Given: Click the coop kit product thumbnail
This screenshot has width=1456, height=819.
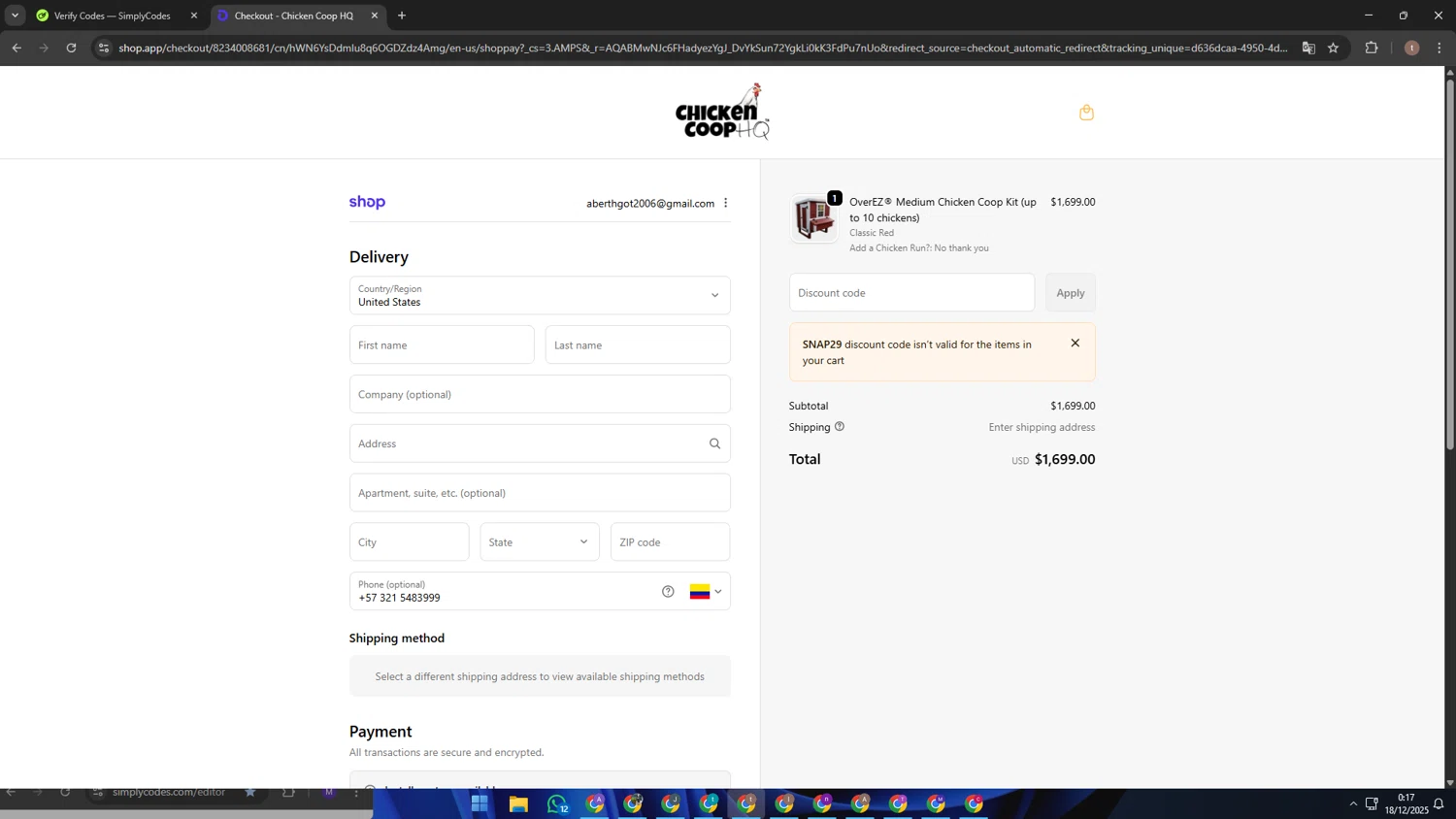Looking at the screenshot, I should pos(813,217).
